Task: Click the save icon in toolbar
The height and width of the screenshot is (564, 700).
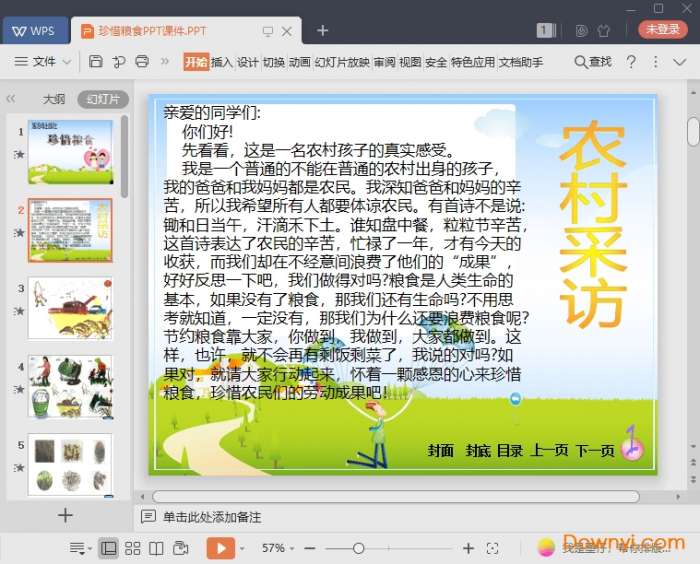Action: point(96,61)
